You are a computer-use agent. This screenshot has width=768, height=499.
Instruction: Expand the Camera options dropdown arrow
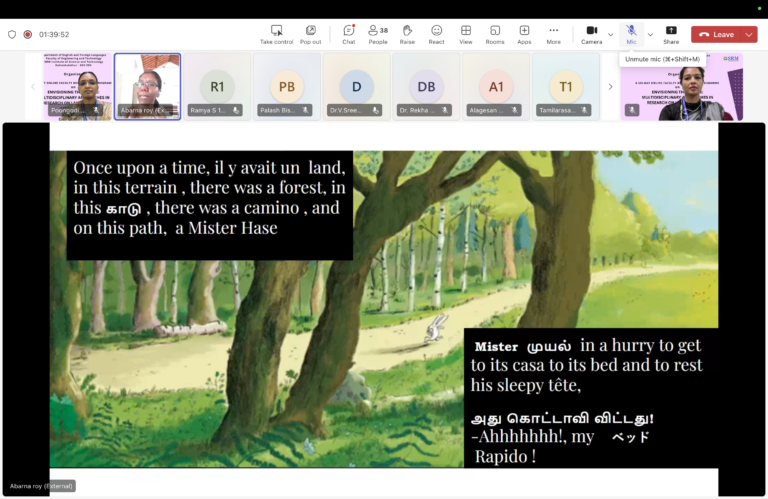(x=611, y=34)
